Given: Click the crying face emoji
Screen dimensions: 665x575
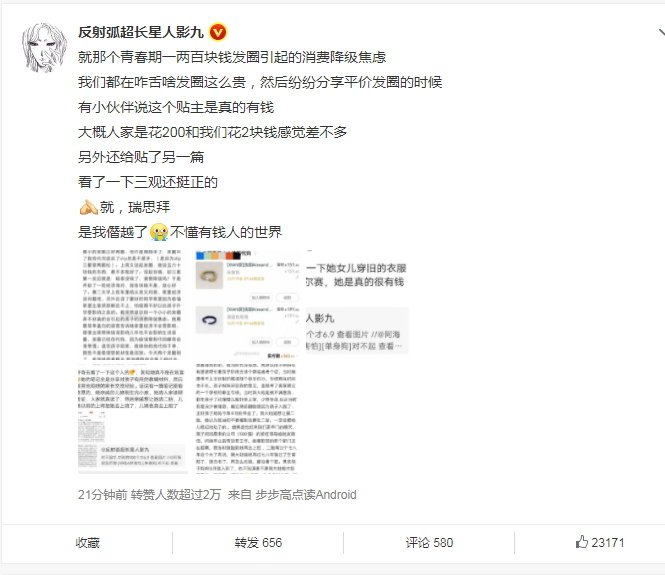Looking at the screenshot, I should point(159,232).
